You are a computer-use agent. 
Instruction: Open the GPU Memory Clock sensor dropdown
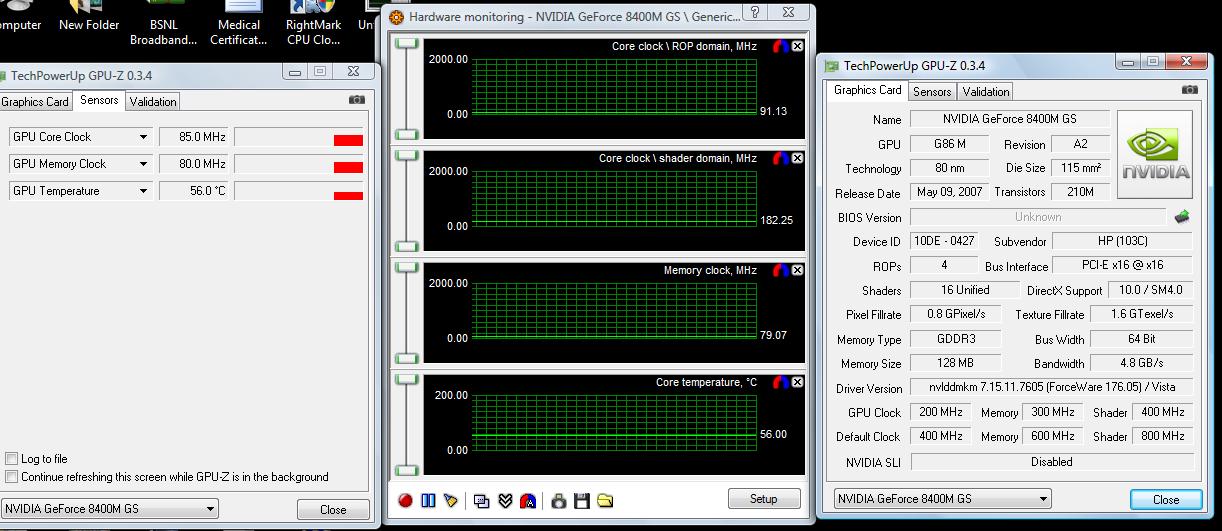[143, 164]
